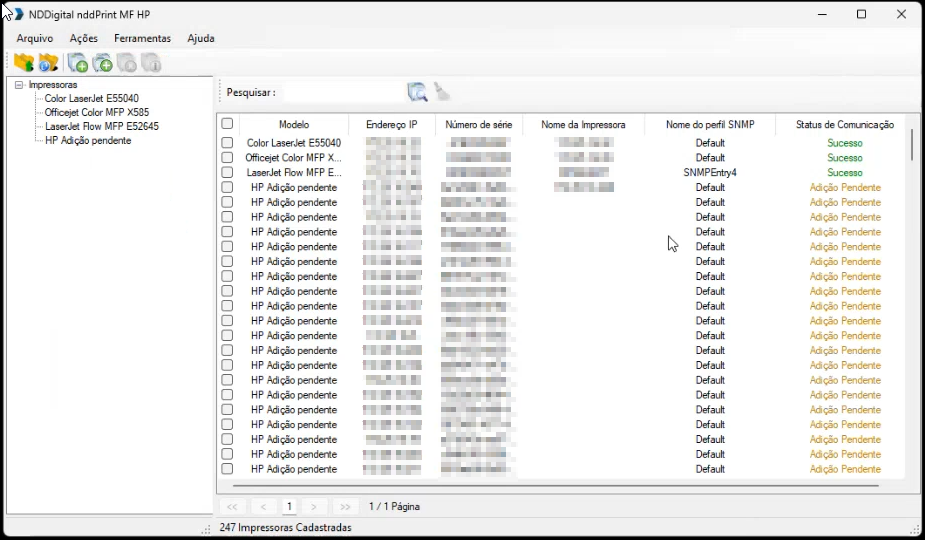This screenshot has width=925, height=540.
Task: Click the broom clear-search icon
Action: [441, 92]
